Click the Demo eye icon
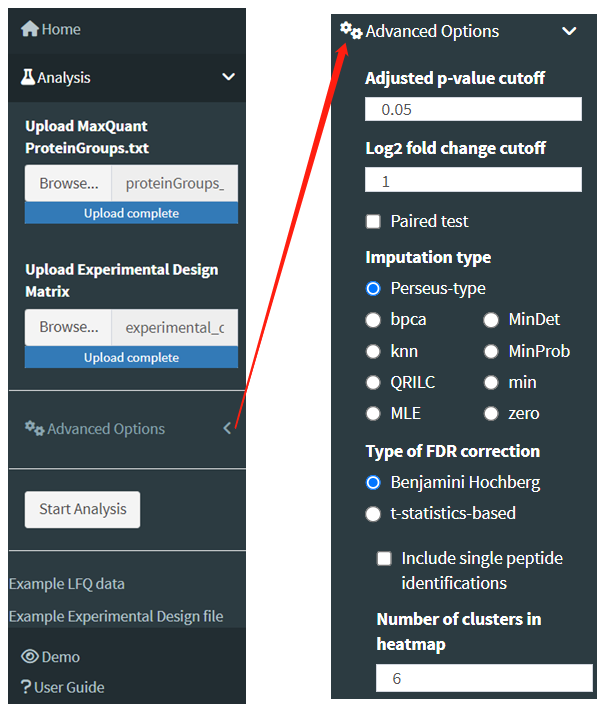This screenshot has width=607, height=714. click(x=30, y=657)
